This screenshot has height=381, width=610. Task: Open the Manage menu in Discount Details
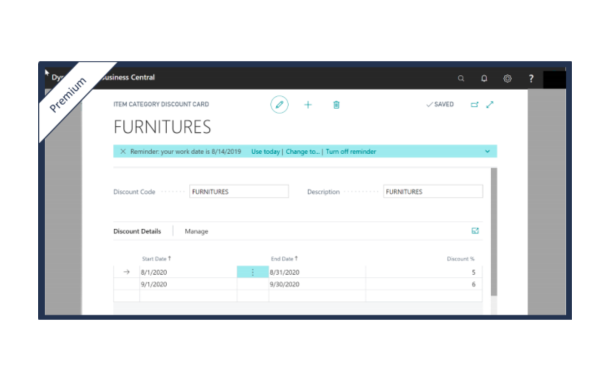[196, 231]
